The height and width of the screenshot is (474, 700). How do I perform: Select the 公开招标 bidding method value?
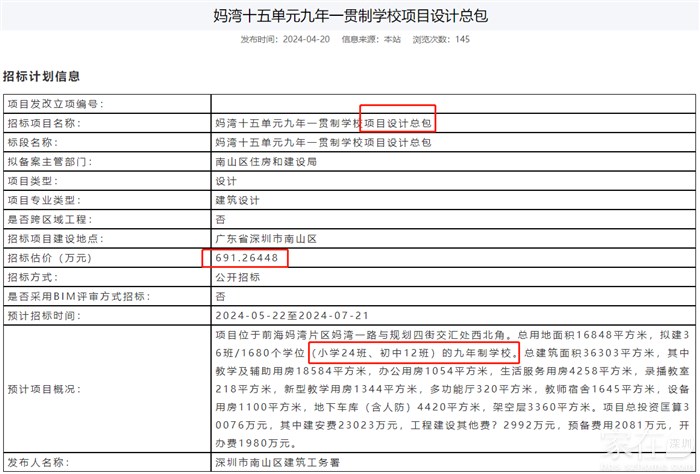(236, 277)
